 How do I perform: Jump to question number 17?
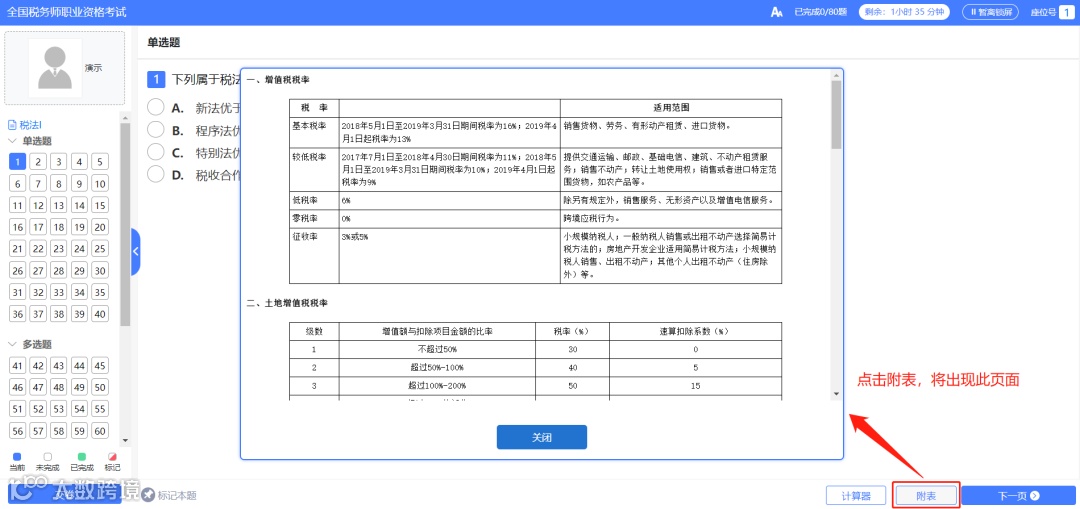tap(39, 227)
